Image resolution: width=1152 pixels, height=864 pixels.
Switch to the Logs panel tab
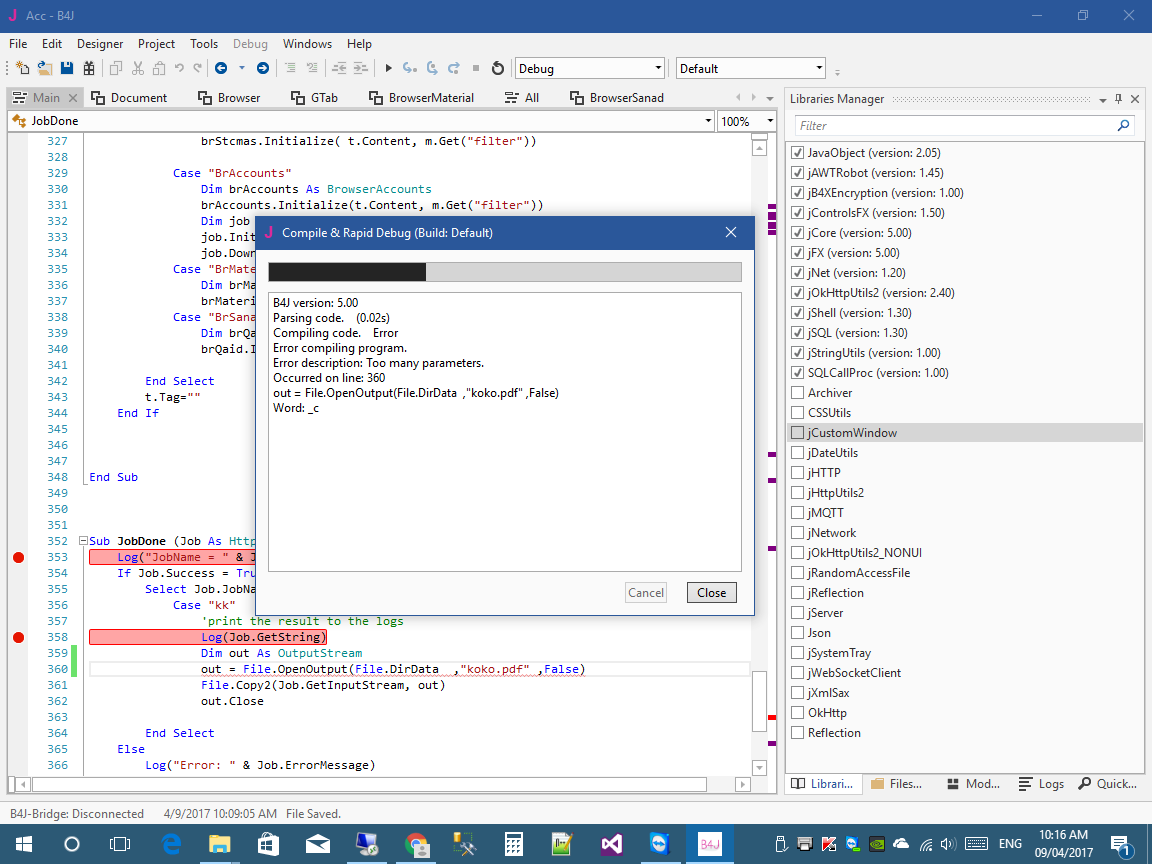pos(1041,784)
